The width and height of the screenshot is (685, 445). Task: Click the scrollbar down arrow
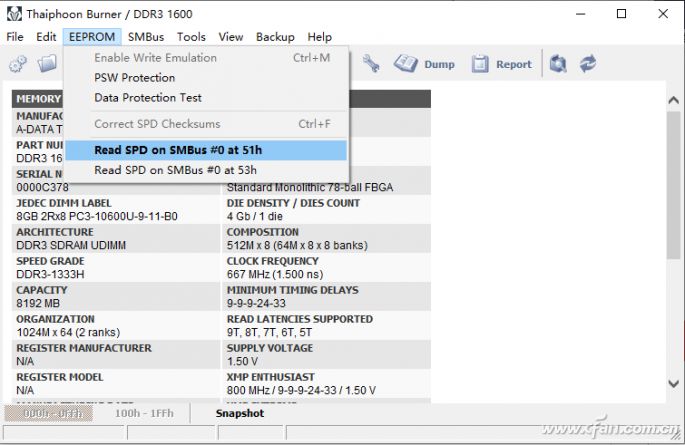[x=673, y=383]
